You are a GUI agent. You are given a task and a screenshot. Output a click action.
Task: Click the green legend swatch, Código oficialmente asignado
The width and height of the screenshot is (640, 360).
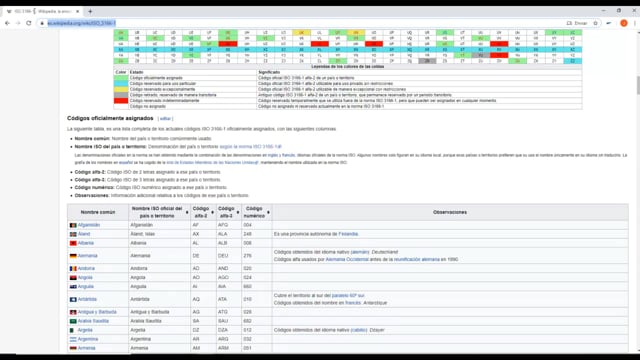click(x=121, y=78)
